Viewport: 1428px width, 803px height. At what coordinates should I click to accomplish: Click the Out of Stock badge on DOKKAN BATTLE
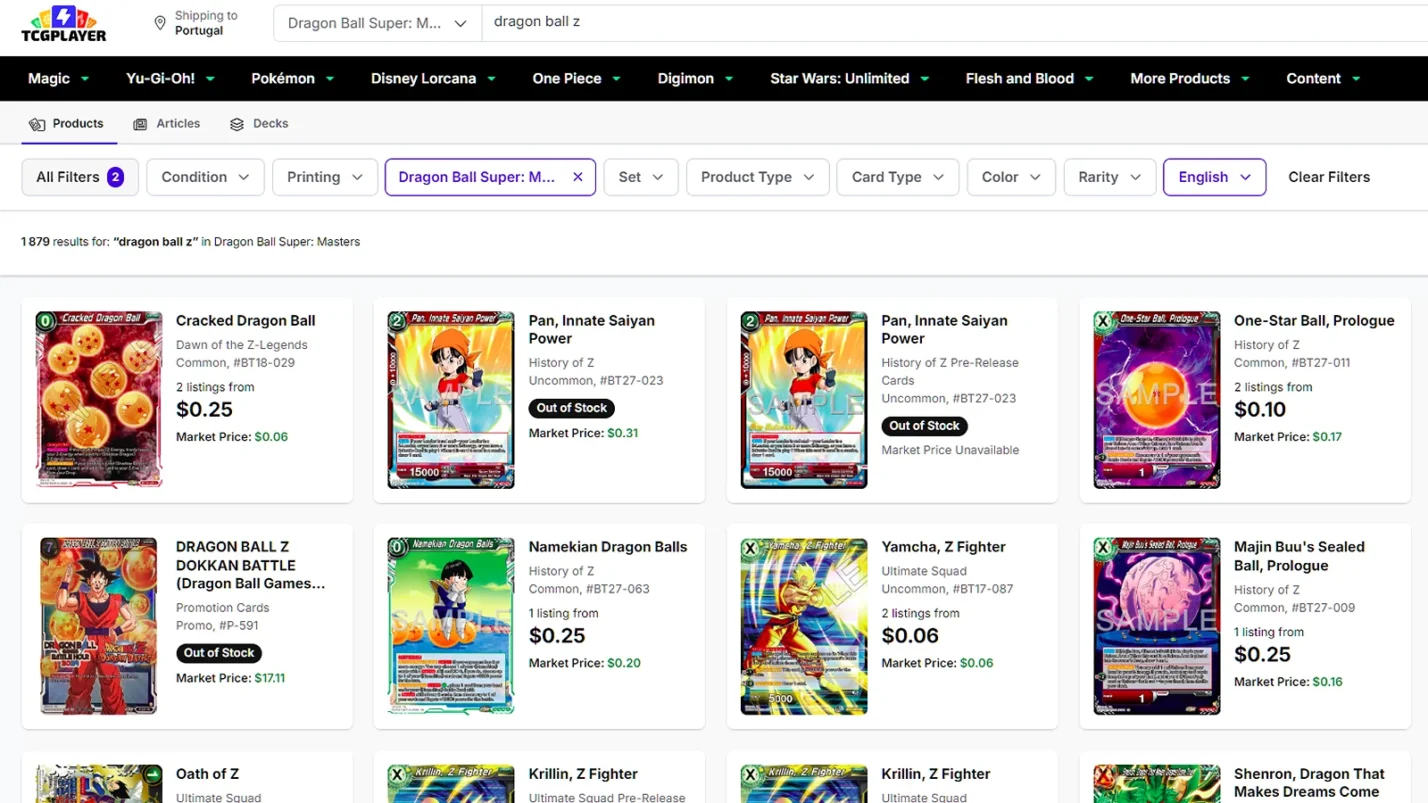pos(219,653)
